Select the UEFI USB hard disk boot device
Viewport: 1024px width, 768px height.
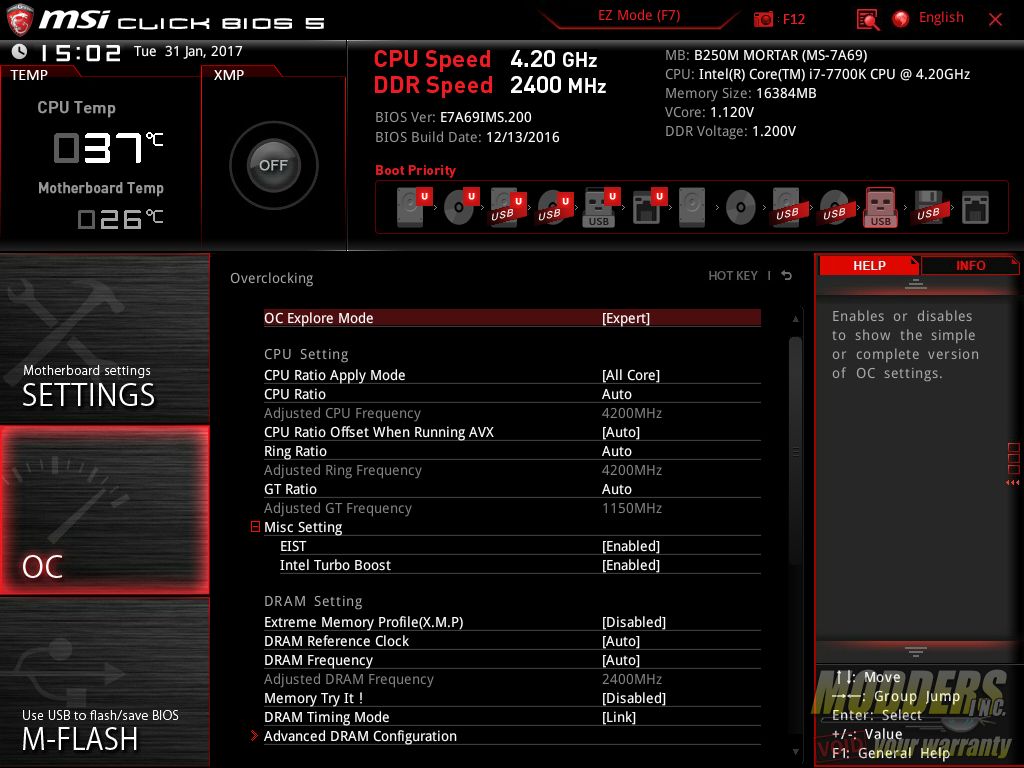[x=508, y=208]
